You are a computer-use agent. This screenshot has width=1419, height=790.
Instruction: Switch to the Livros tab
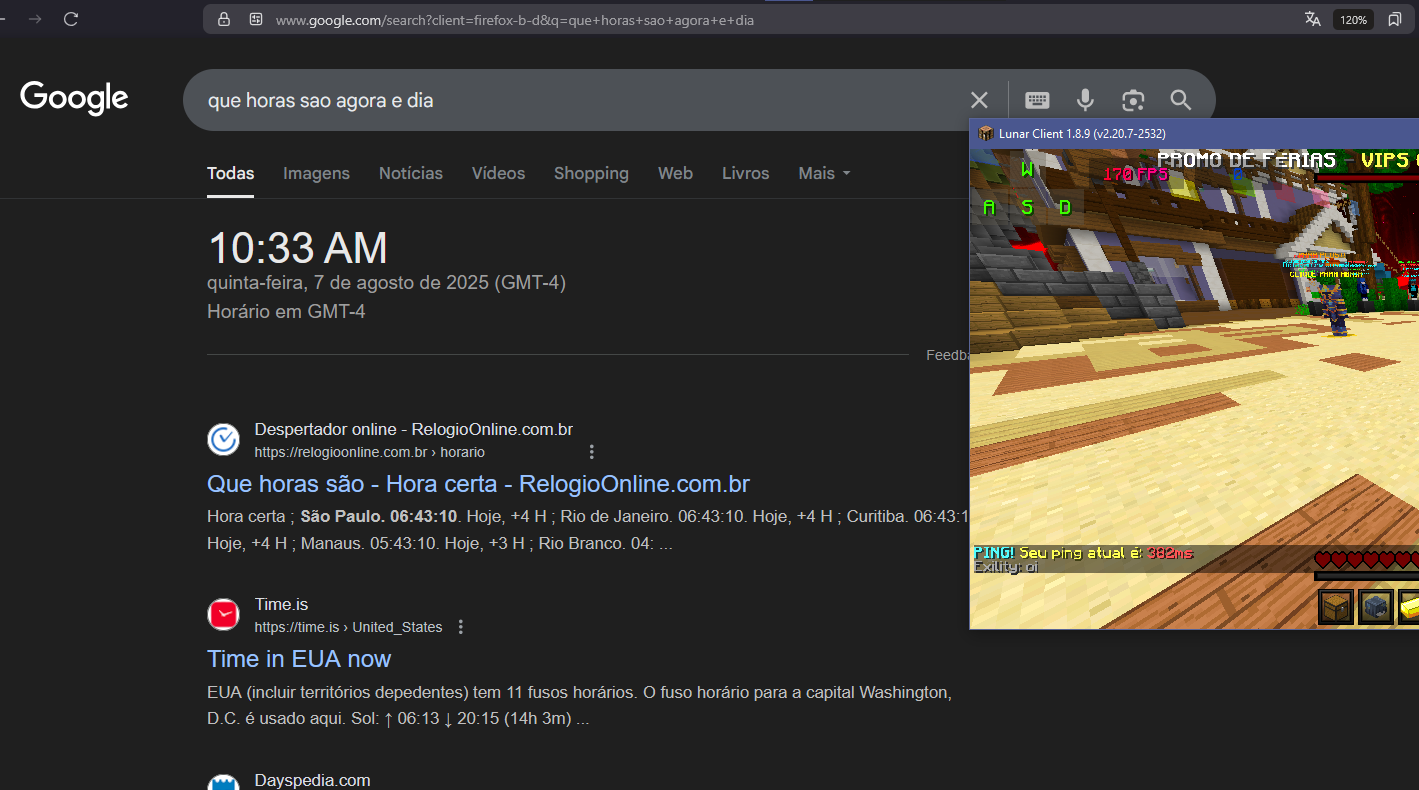tap(745, 173)
